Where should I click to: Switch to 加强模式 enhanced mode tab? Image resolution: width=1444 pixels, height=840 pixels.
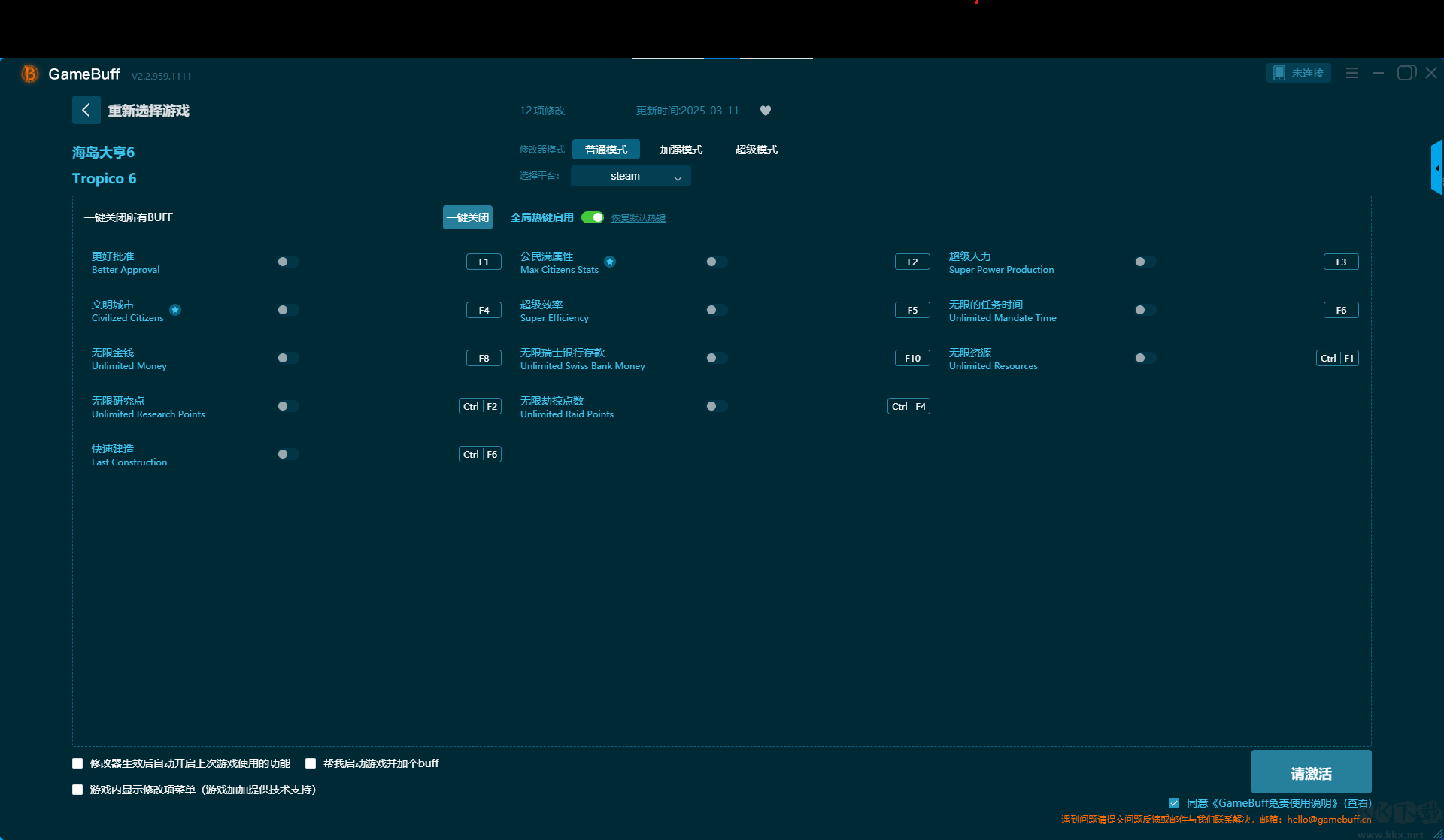(x=681, y=150)
